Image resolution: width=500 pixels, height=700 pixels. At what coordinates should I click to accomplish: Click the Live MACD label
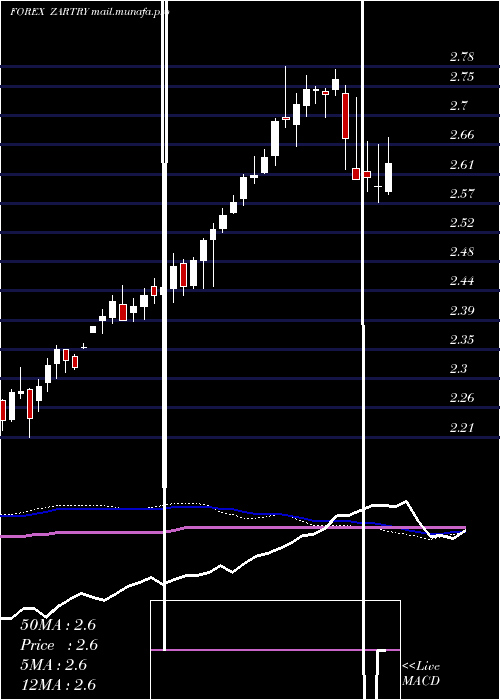click(x=421, y=674)
